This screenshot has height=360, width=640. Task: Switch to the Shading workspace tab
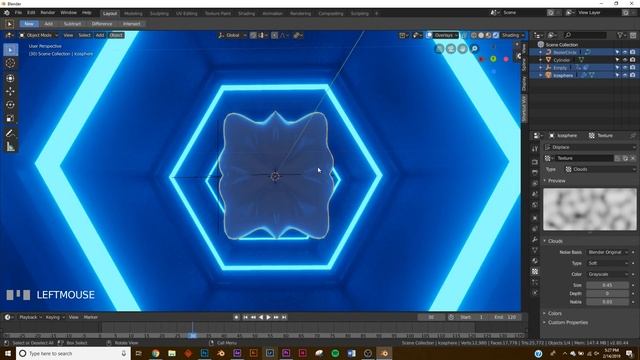click(x=246, y=13)
